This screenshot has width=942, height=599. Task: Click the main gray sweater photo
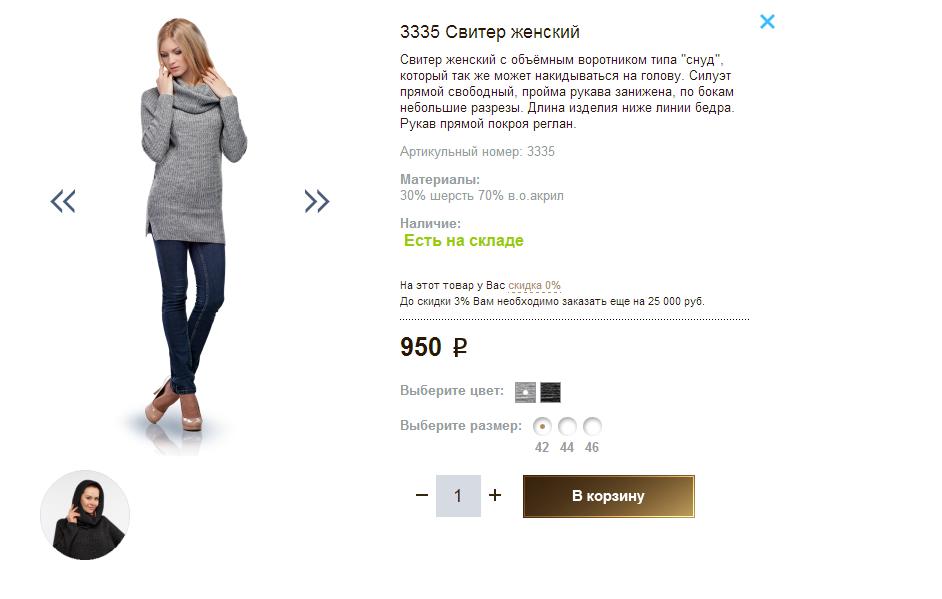click(x=190, y=230)
